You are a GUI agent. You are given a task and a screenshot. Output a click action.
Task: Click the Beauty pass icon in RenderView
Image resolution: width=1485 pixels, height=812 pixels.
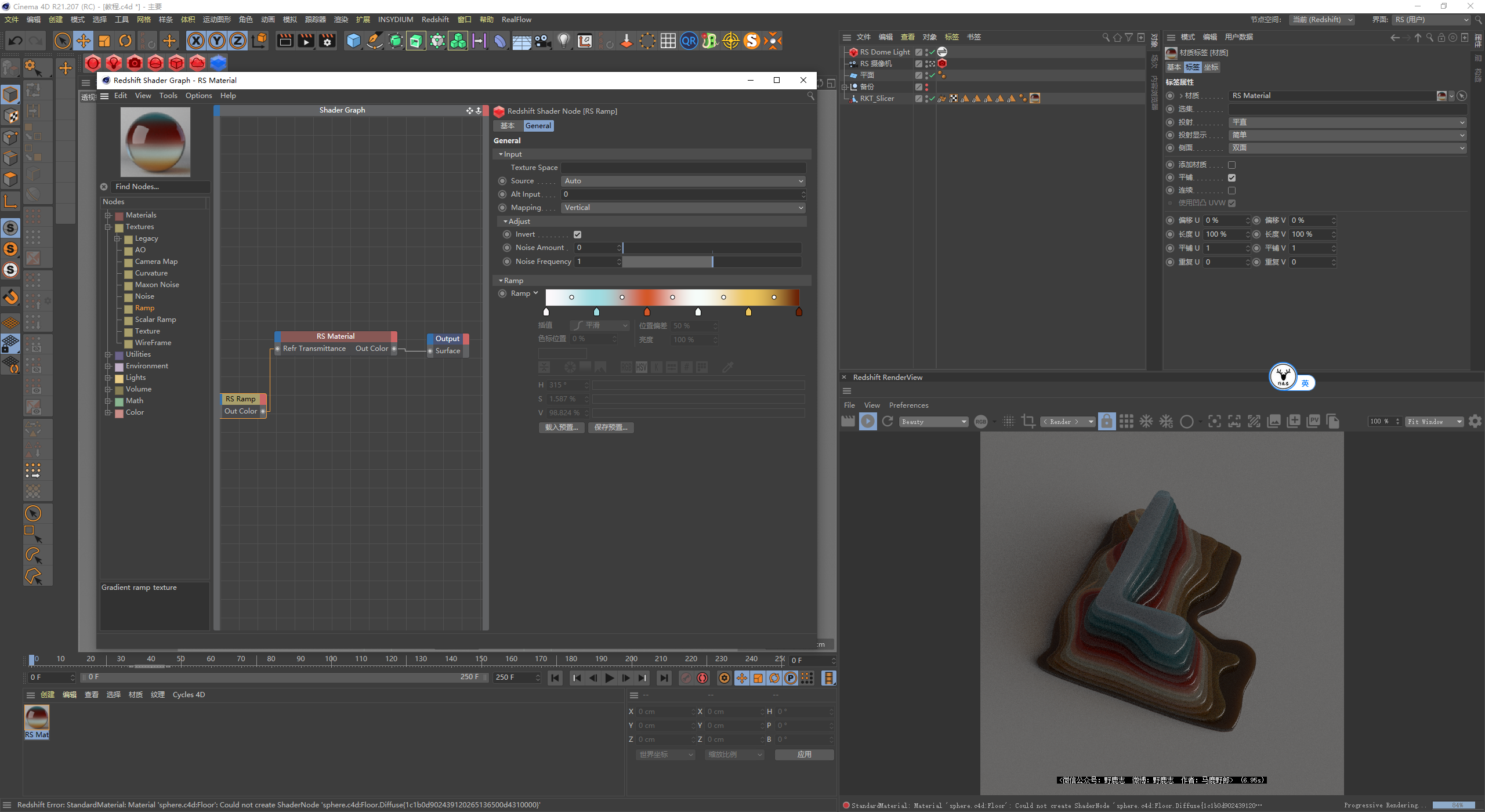(x=930, y=421)
